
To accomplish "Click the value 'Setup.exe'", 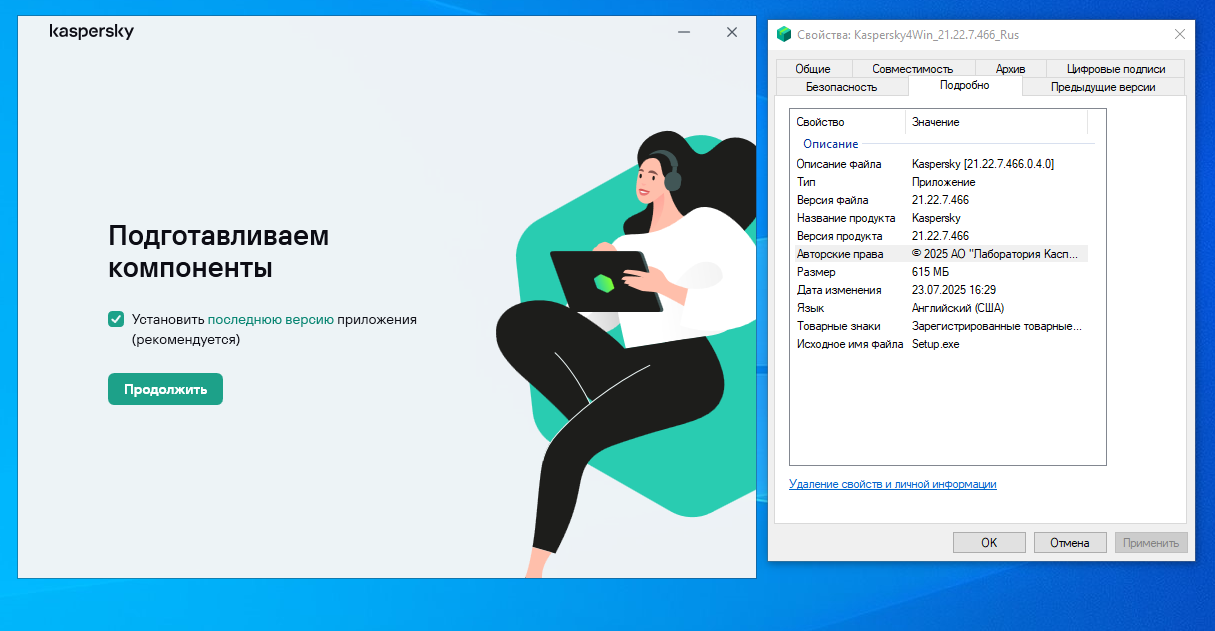I will [x=935, y=344].
